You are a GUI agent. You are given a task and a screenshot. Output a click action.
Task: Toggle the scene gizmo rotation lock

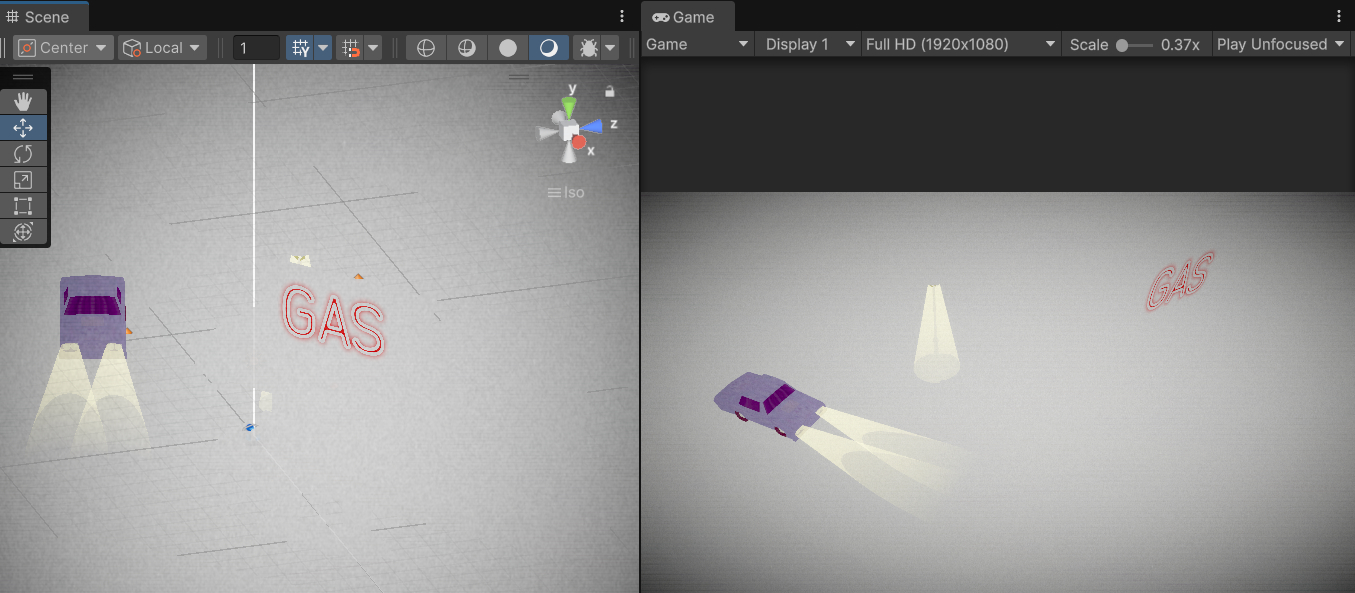point(609,92)
